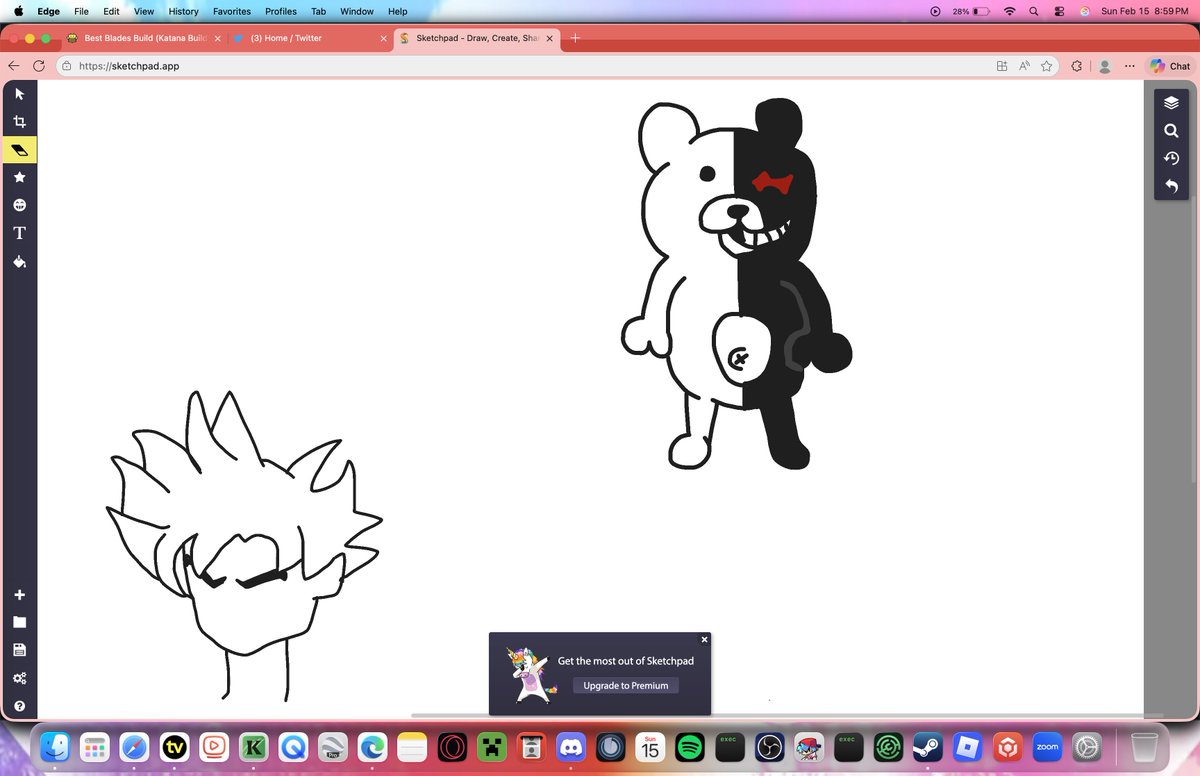Choose the Crop tool in sidebar

pos(19,122)
